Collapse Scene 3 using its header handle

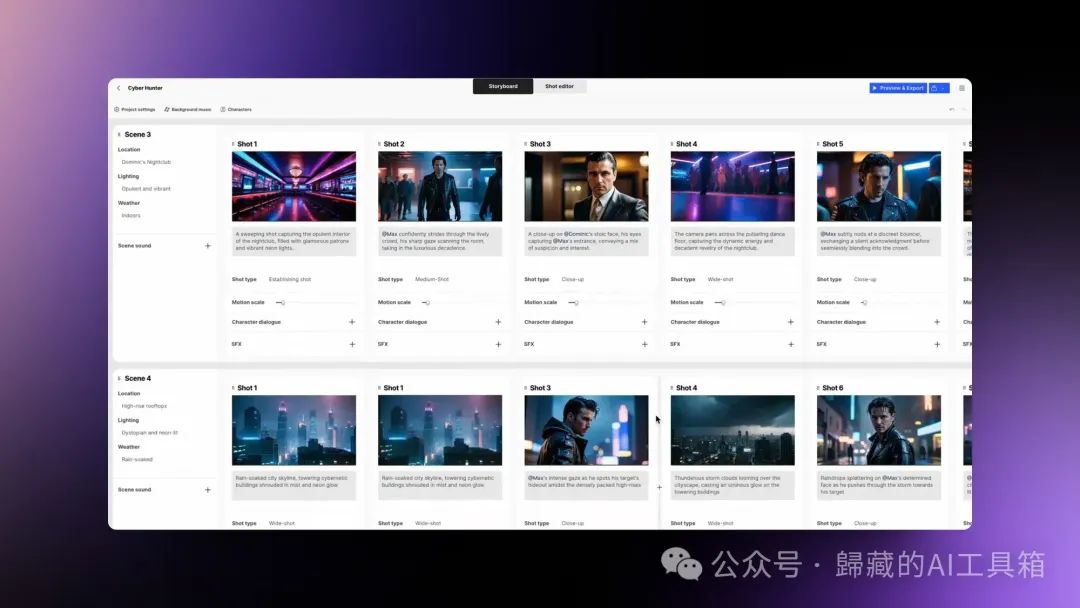119,135
